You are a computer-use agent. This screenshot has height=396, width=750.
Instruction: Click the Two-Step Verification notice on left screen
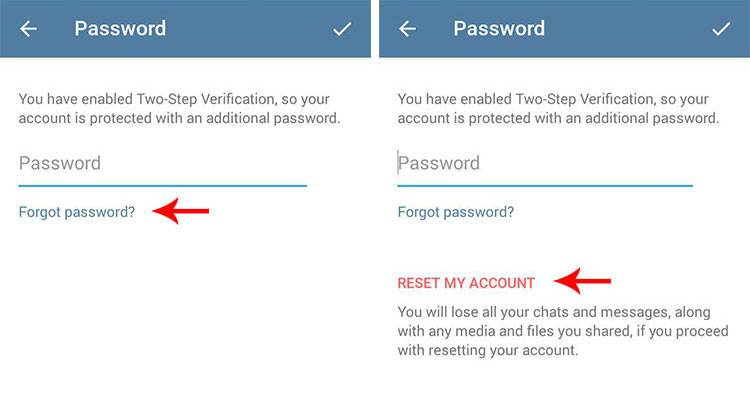click(x=179, y=109)
